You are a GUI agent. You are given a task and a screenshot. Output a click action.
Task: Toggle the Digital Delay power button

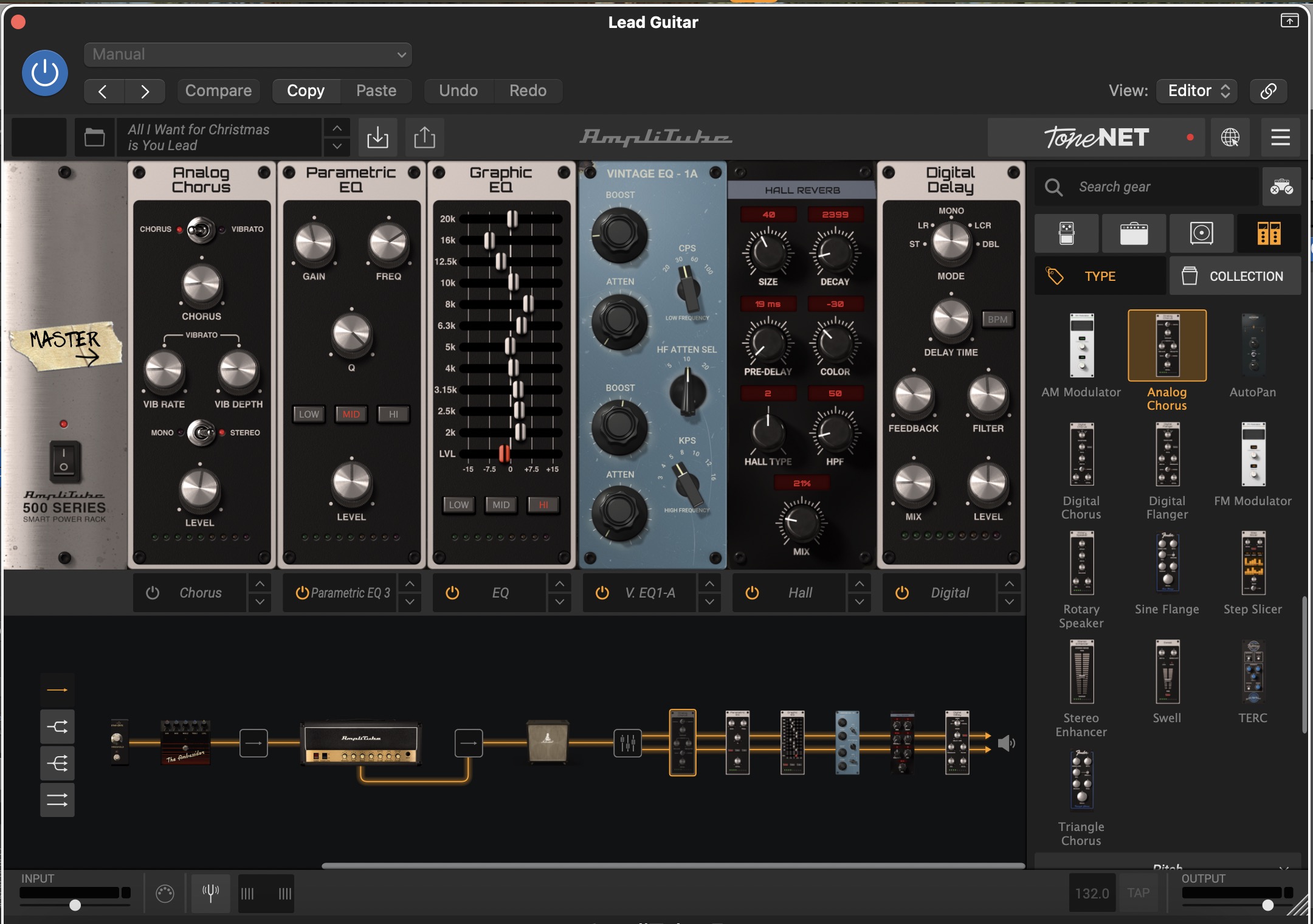900,592
